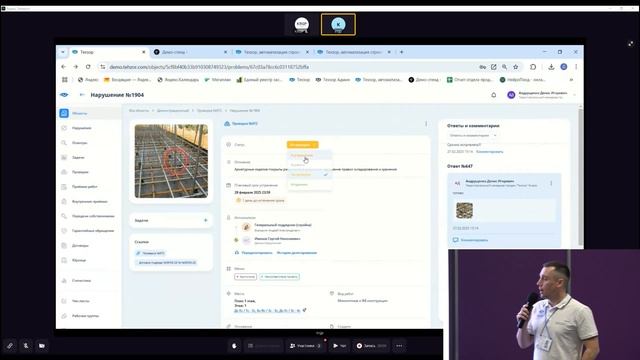Toggle the camera in call toolbar
This screenshot has width=640, height=360.
(42, 346)
